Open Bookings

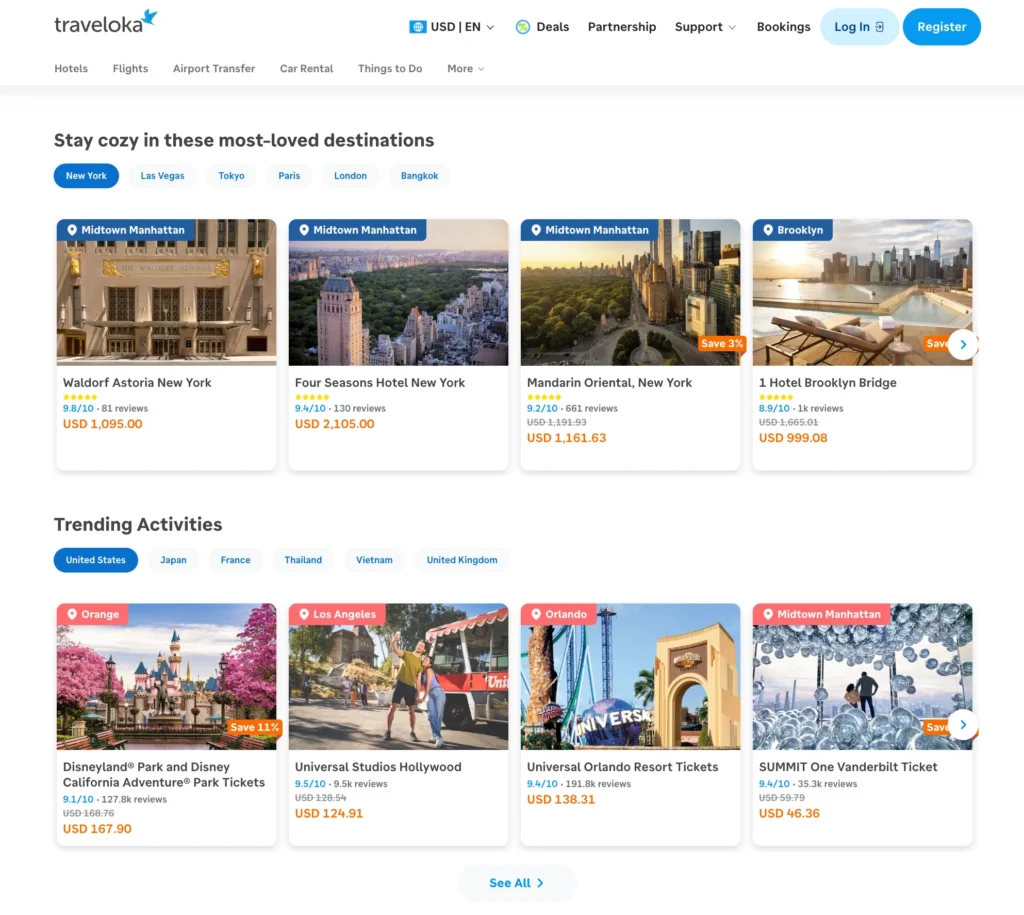point(783,27)
